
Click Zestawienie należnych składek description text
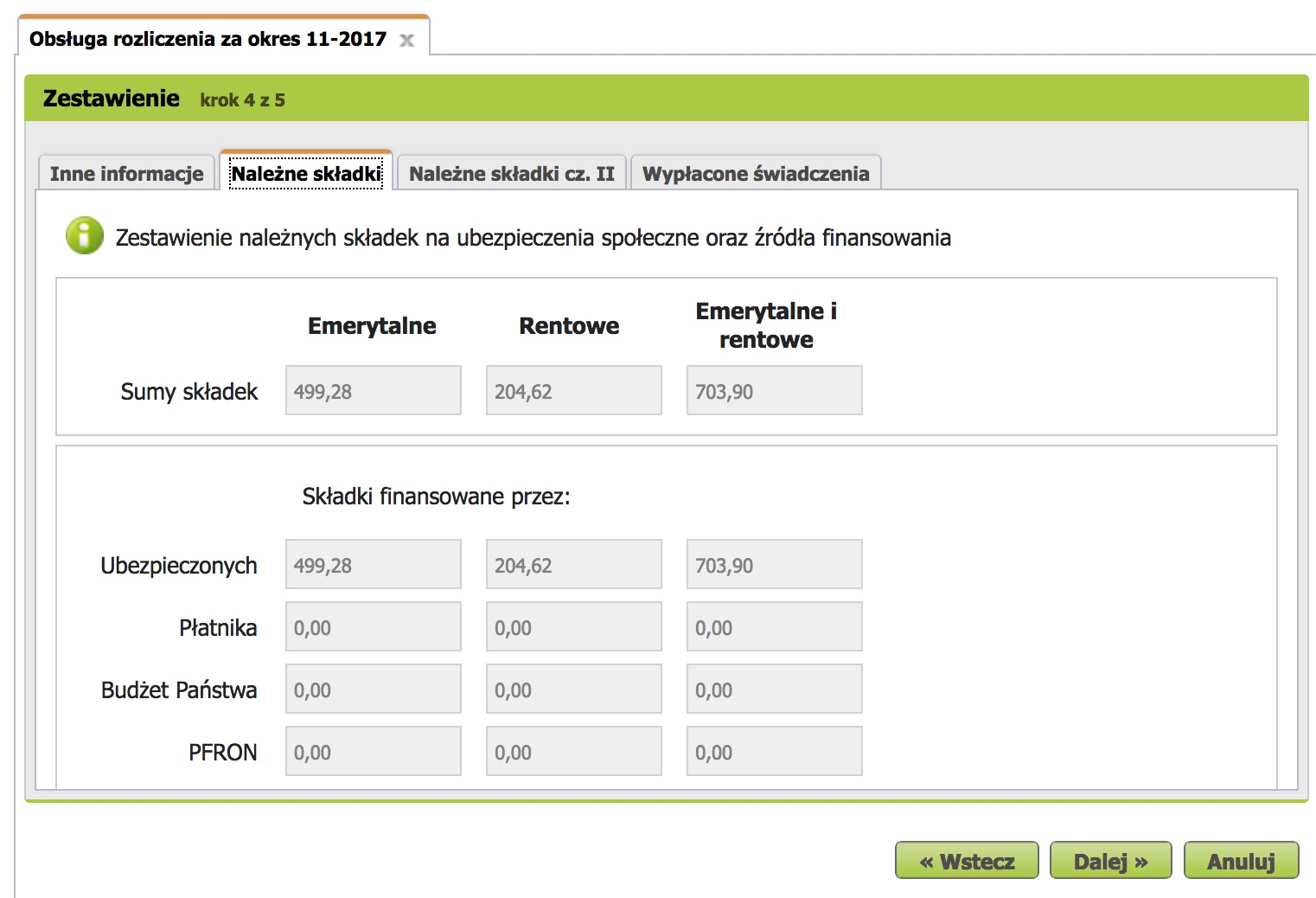click(533, 238)
